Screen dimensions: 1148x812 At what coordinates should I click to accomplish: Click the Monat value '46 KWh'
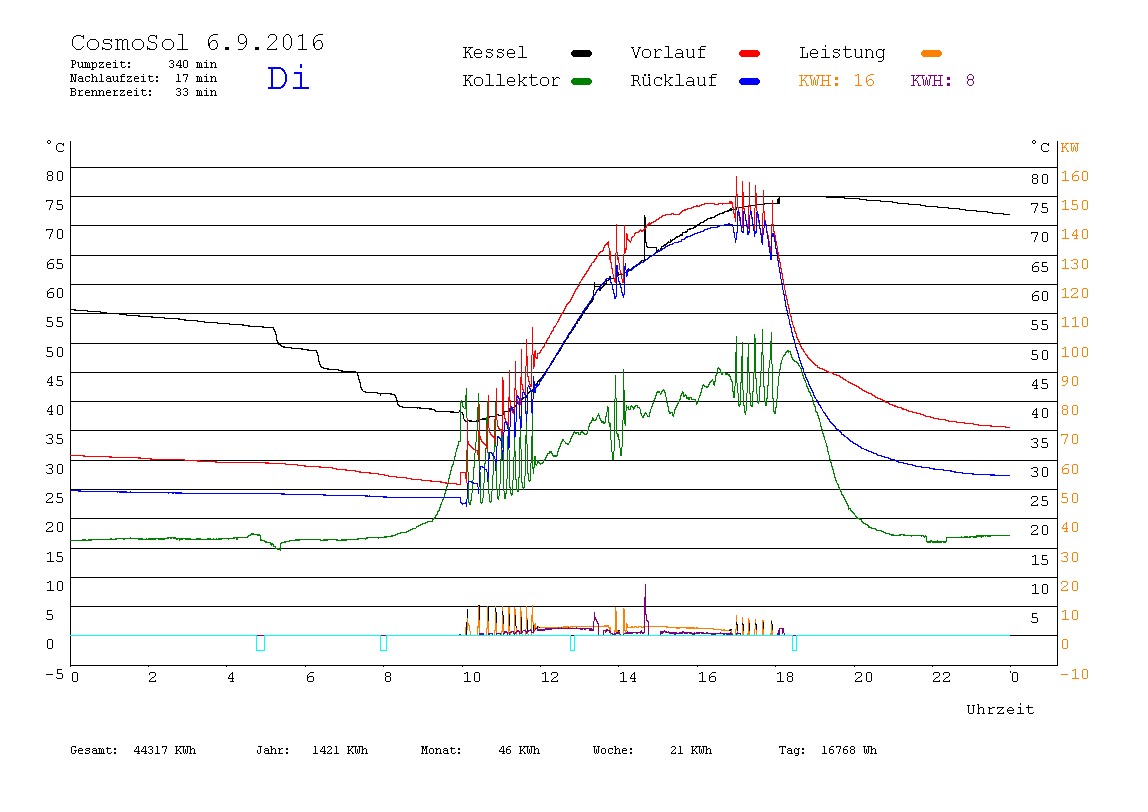point(519,750)
